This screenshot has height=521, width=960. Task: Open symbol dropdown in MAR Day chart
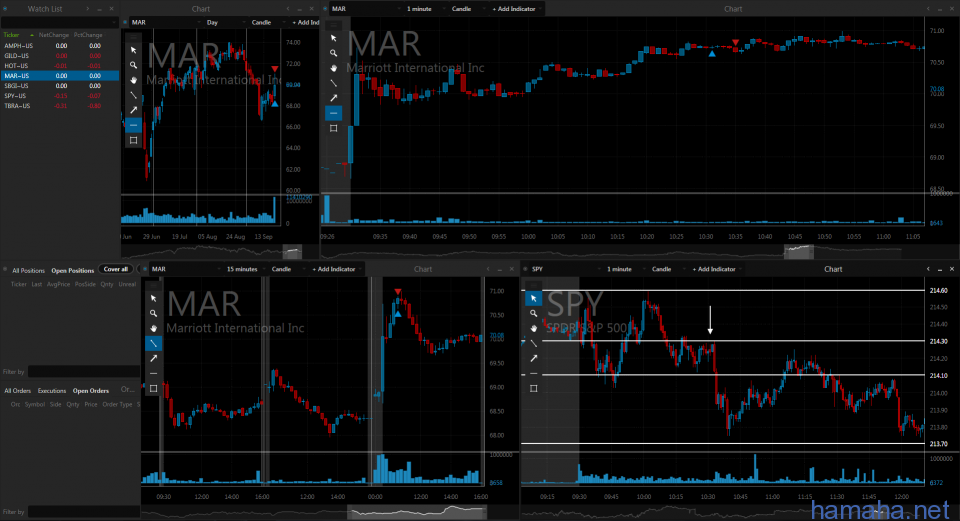point(164,22)
